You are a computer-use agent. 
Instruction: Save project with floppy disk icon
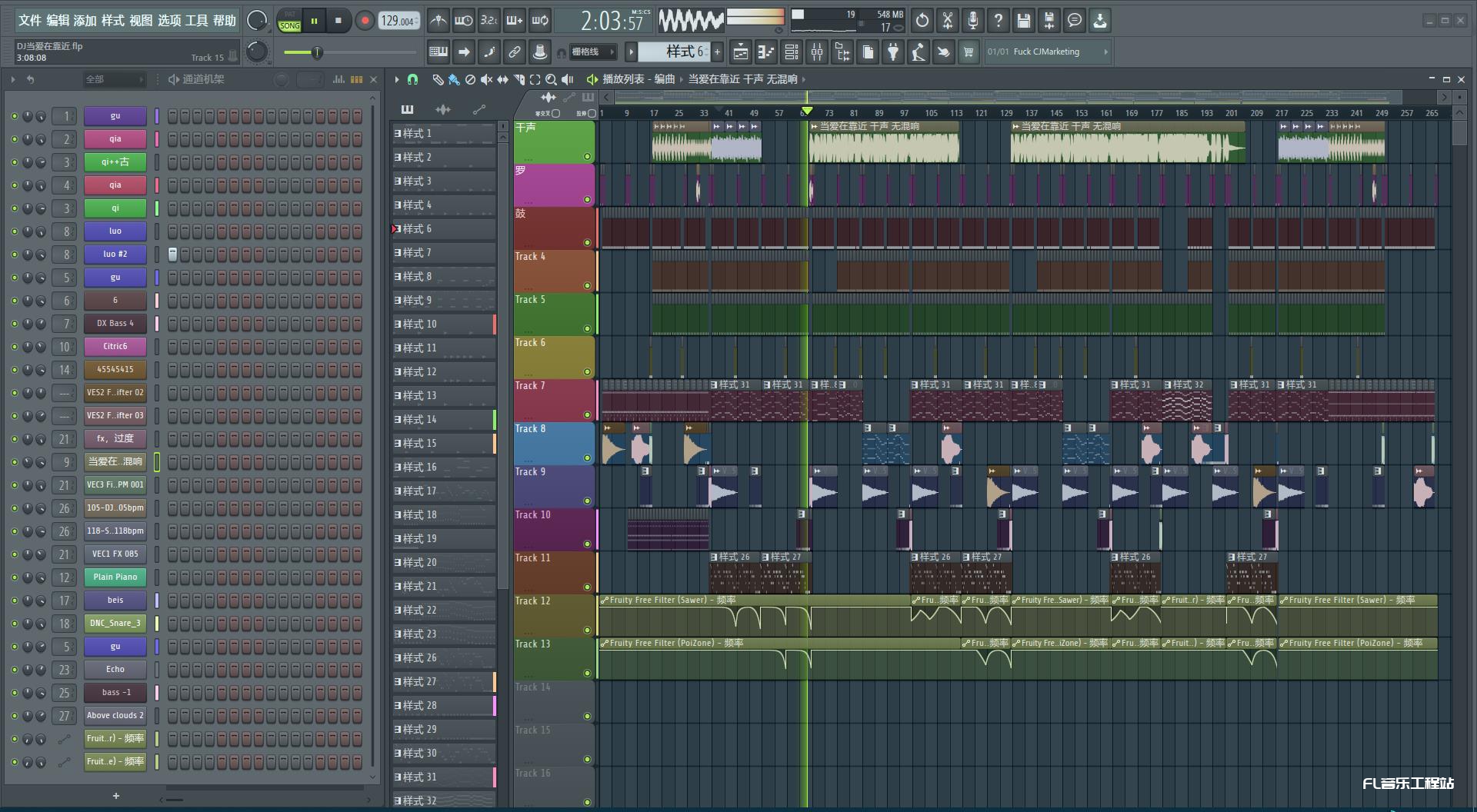click(1024, 21)
